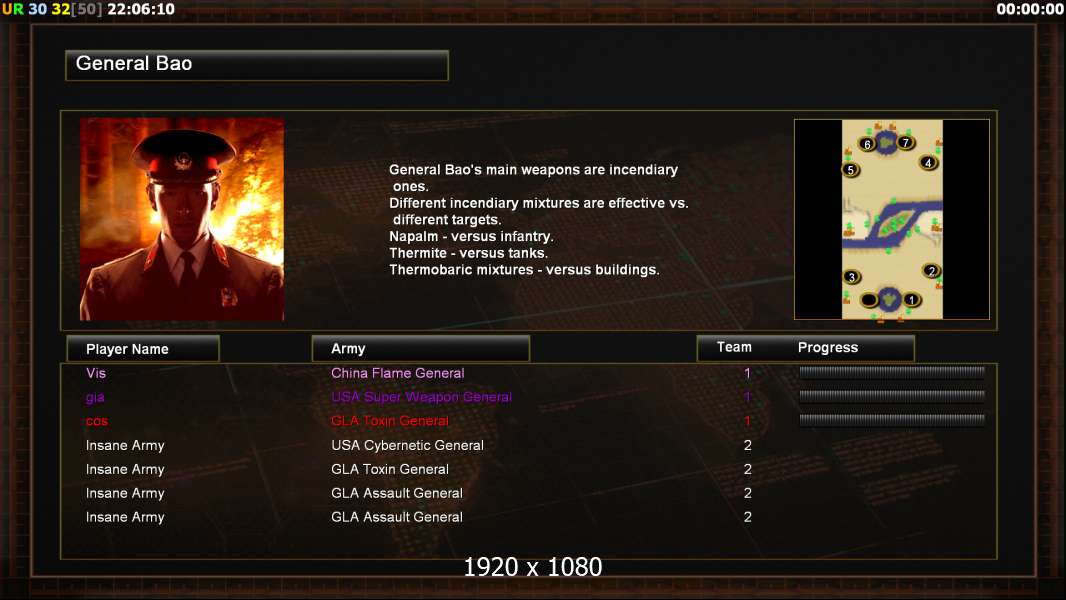
Task: Select player Vis in the list
Action: point(96,373)
